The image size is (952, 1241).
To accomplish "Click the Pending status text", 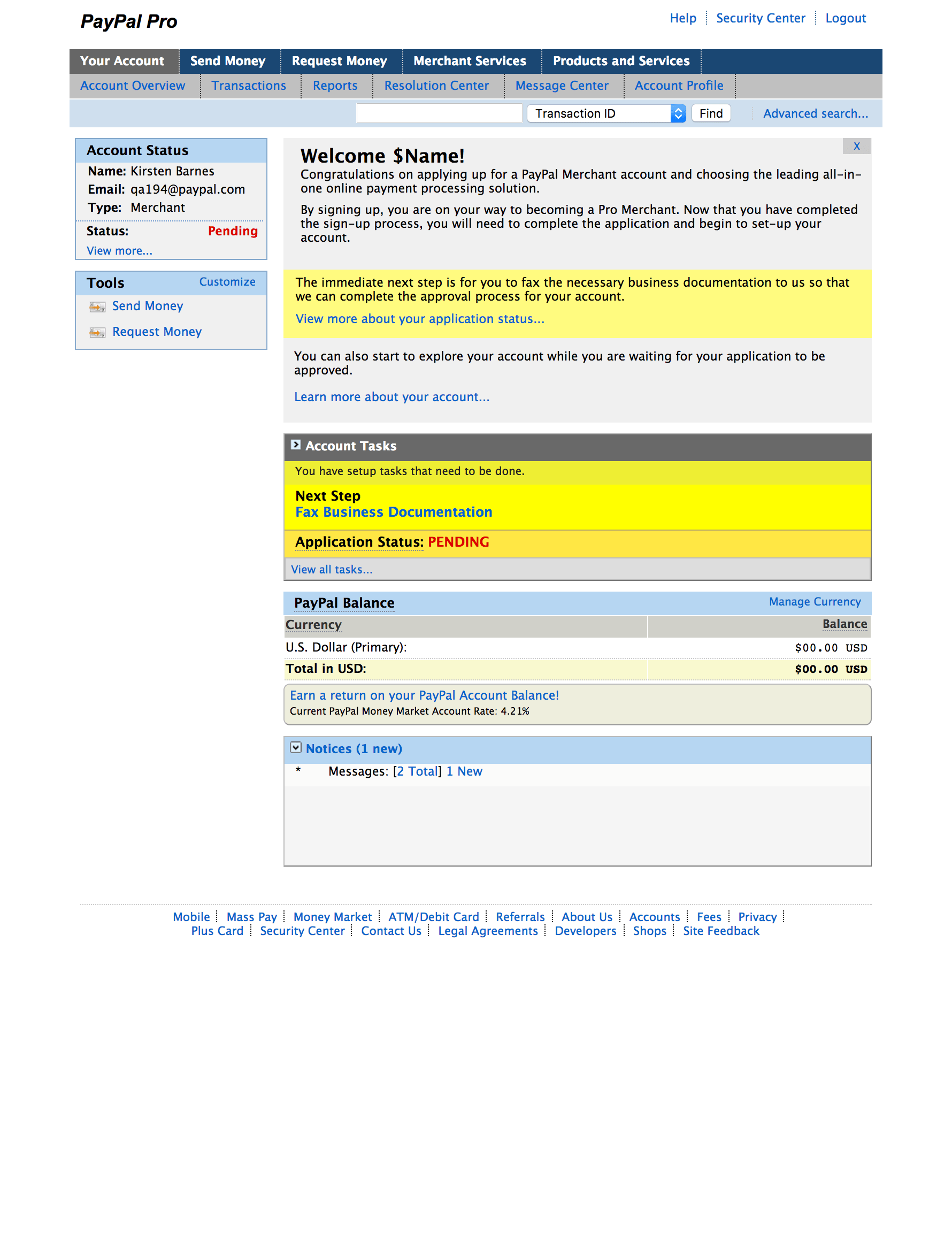I will pyautogui.click(x=233, y=231).
